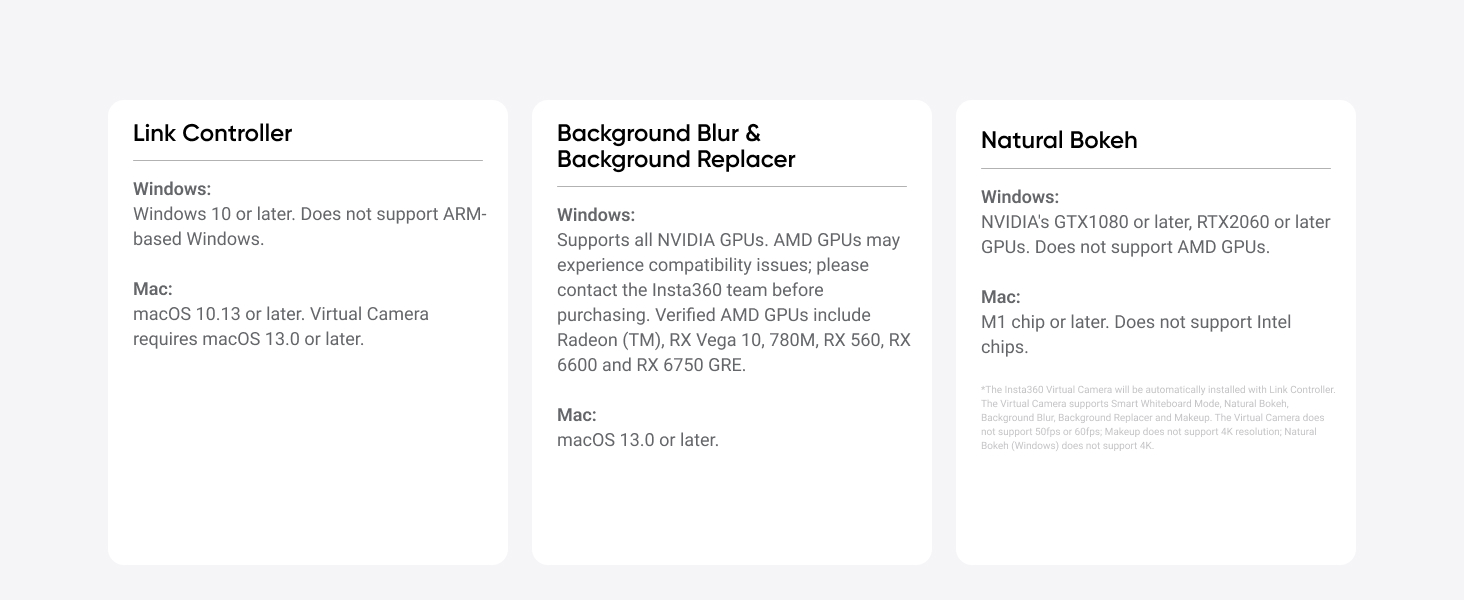1464x600 pixels.
Task: Click the Mac label in Background Blur card
Action: 577,415
